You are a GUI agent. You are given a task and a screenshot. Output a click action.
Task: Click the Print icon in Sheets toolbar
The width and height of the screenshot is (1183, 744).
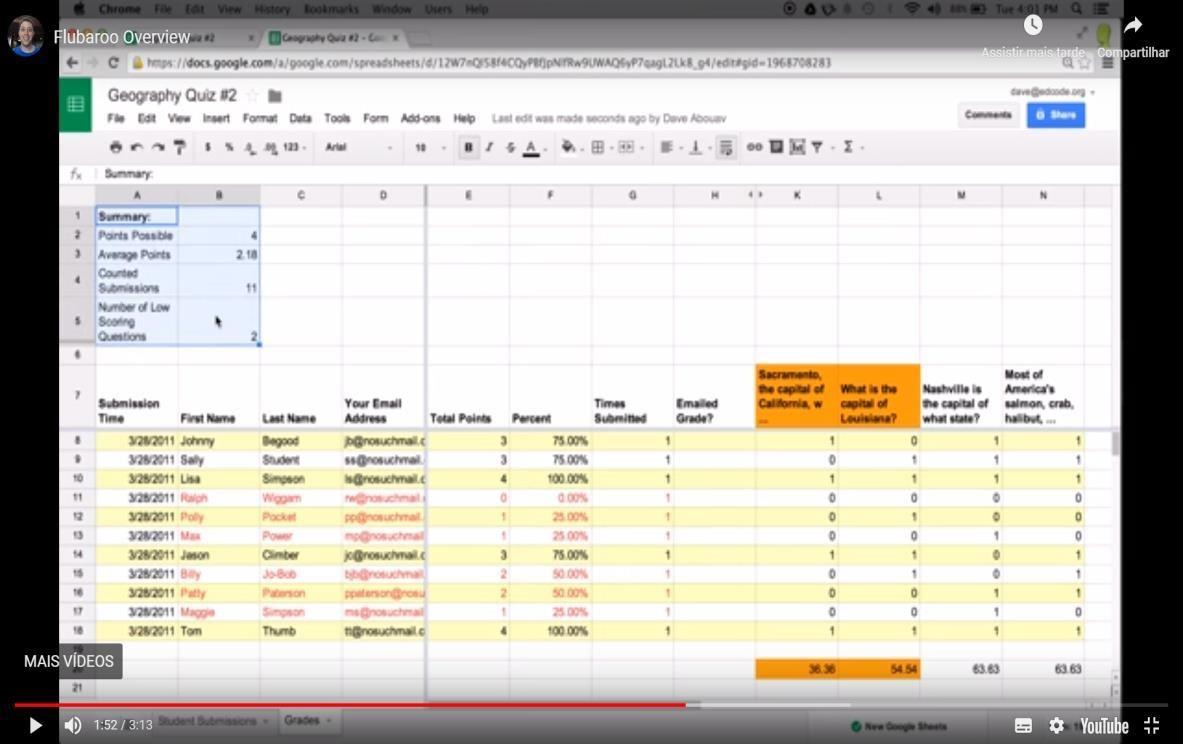115,147
